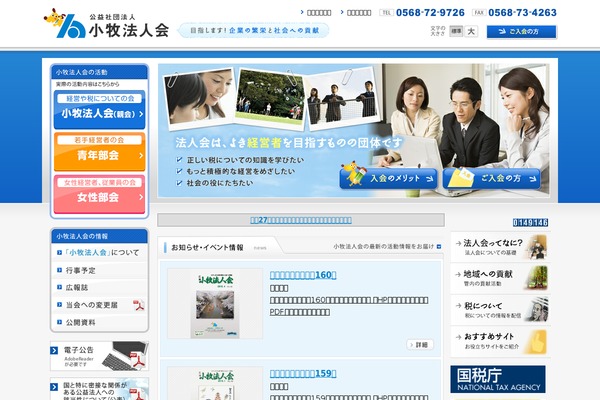The height and width of the screenshot is (400, 600).
Task: Open 広報誌 sidebar item
Action: (x=99, y=287)
